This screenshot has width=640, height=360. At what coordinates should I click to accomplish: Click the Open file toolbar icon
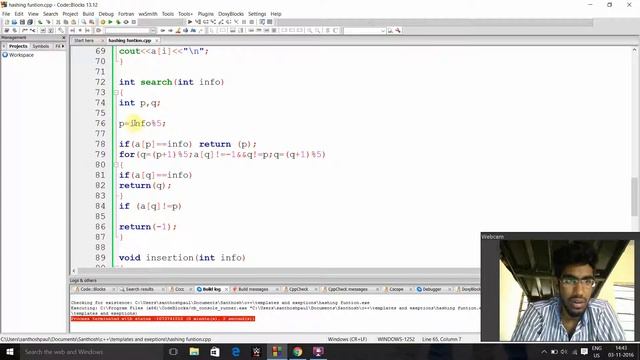14,22
